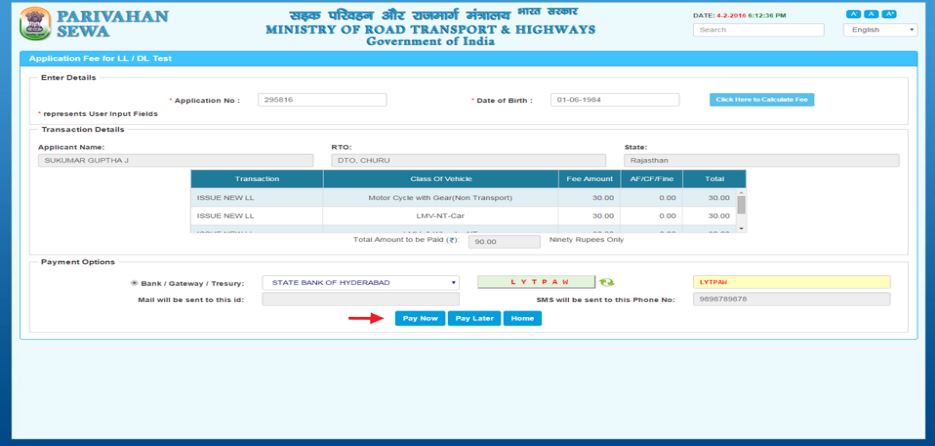The width and height of the screenshot is (935, 446).
Task: Click the Date of Birth field
Action: coord(614,100)
